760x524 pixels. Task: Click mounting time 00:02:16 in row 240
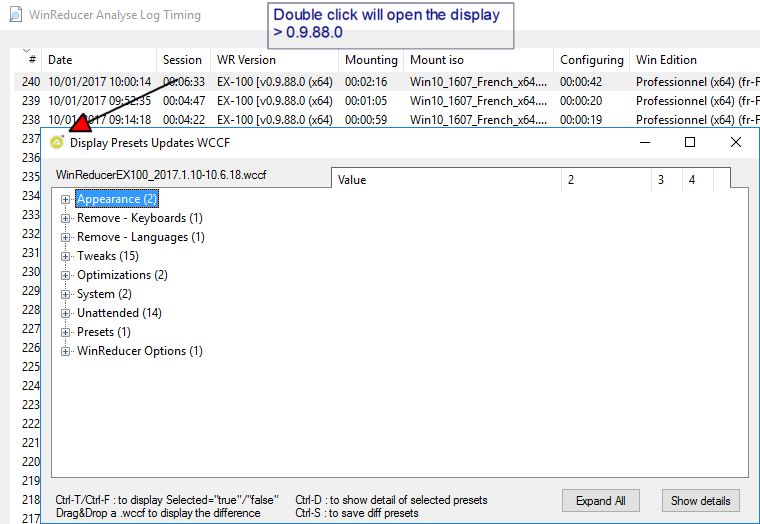pos(366,82)
